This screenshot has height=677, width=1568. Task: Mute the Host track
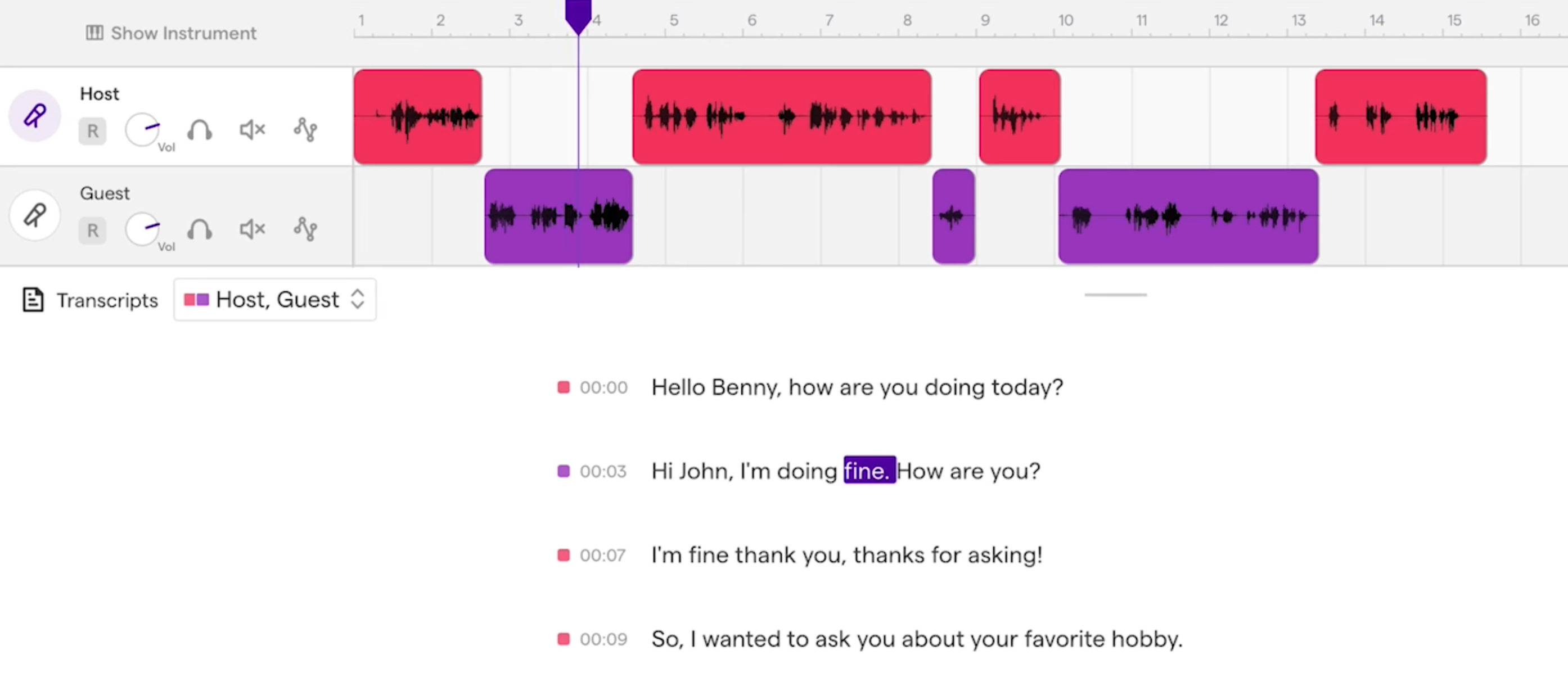(253, 130)
